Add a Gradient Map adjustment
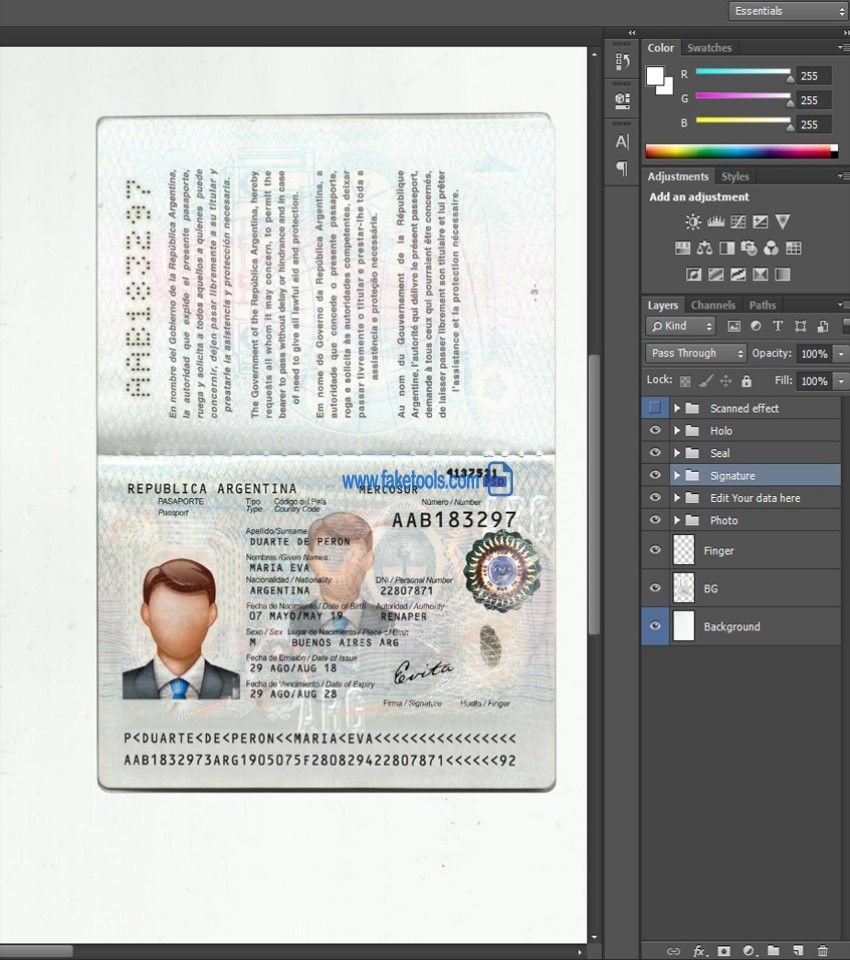Image resolution: width=850 pixels, height=960 pixels. coord(783,274)
